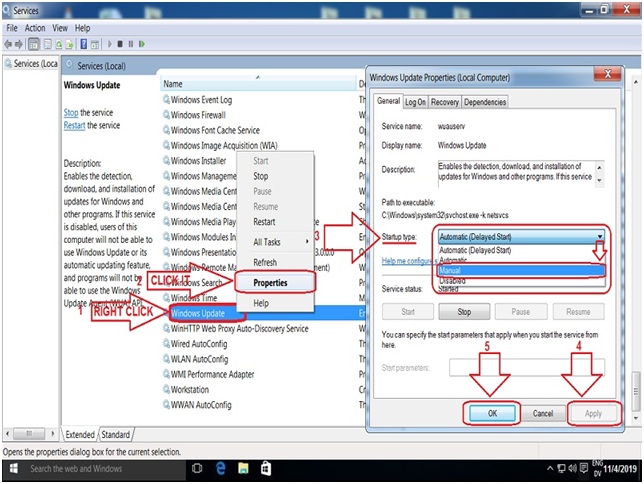Image resolution: width=644 pixels, height=484 pixels.
Task: Click the green Restart Service icon in the toolbar
Action: point(142,44)
